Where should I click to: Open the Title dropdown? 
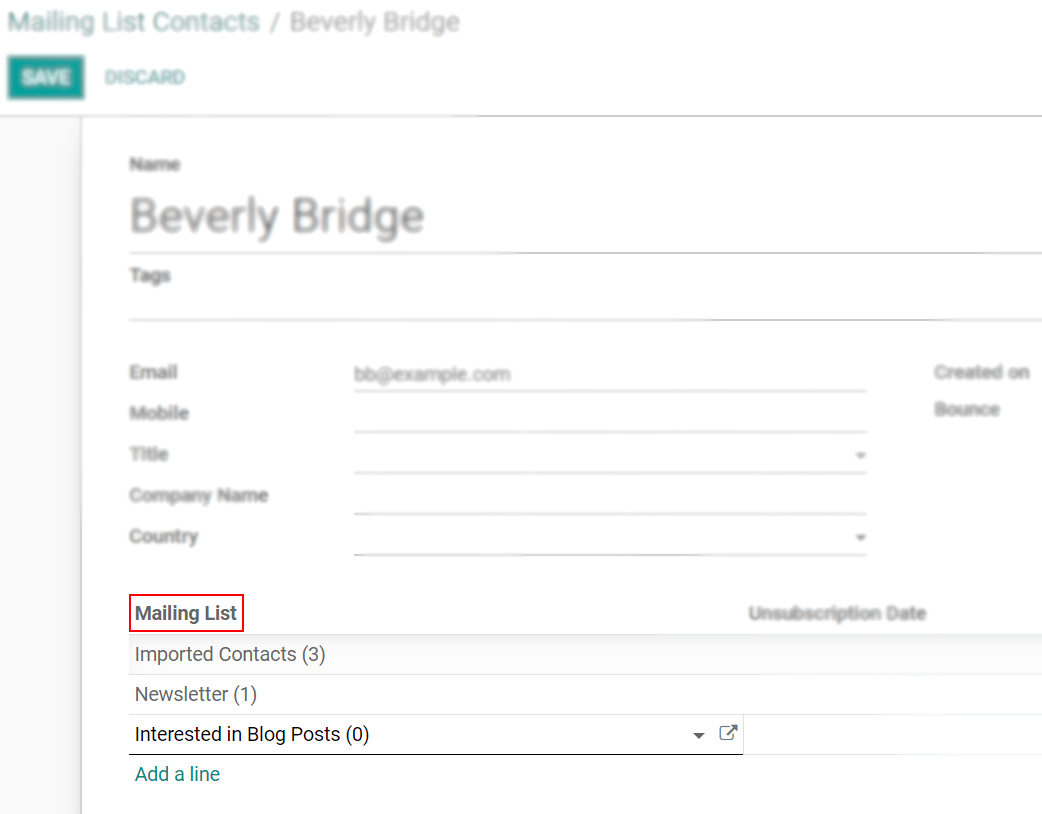coord(860,456)
